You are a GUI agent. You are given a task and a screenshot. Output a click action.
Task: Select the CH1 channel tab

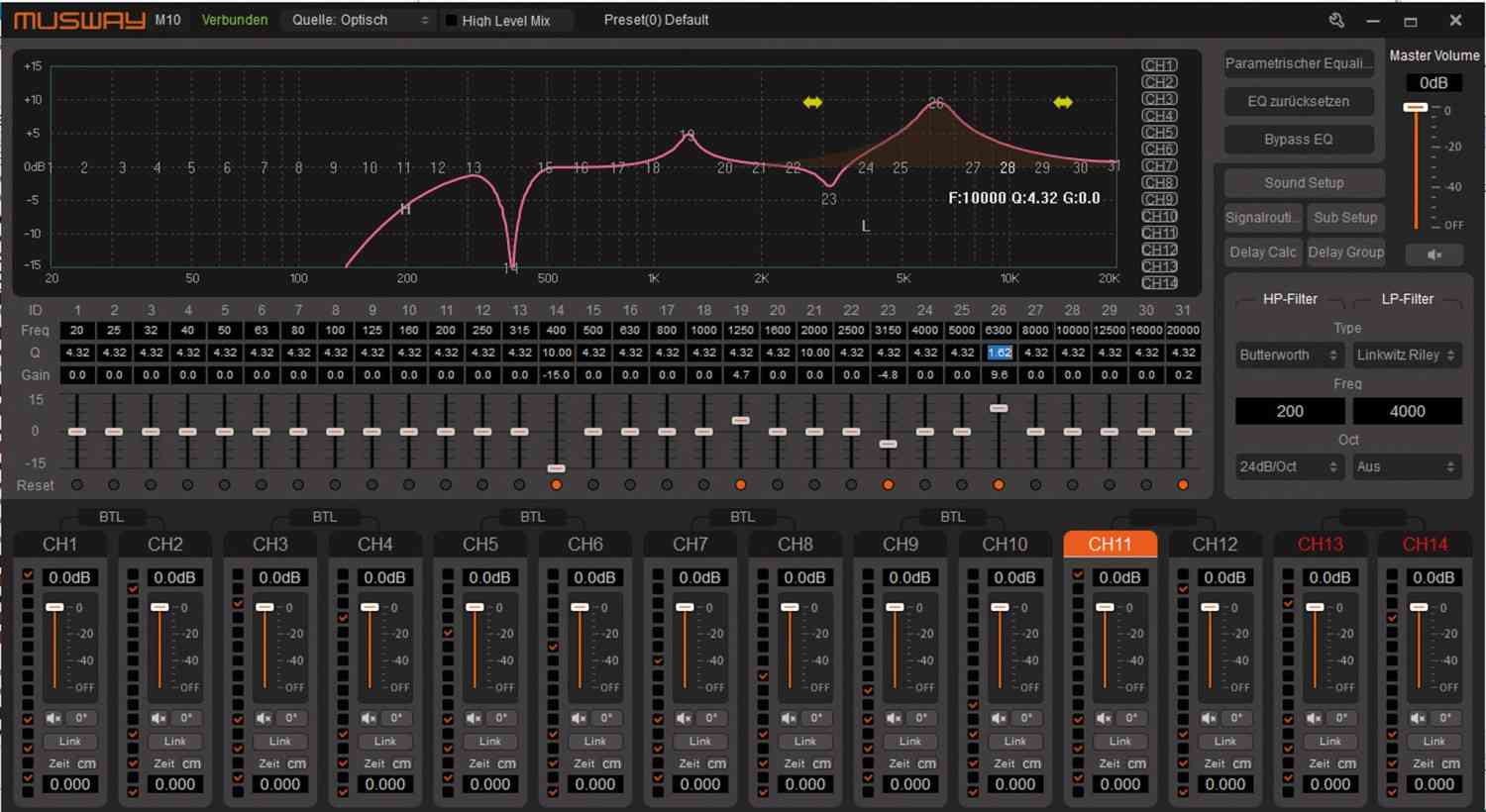(x=59, y=544)
